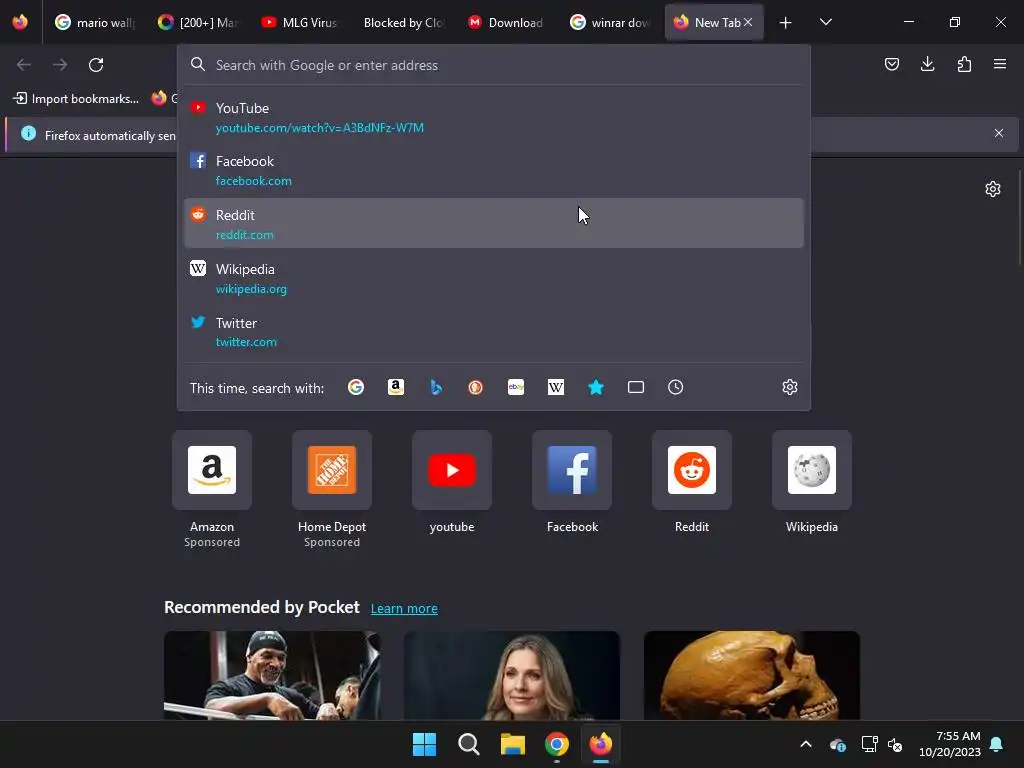Close the New Tab tab

pyautogui.click(x=748, y=22)
